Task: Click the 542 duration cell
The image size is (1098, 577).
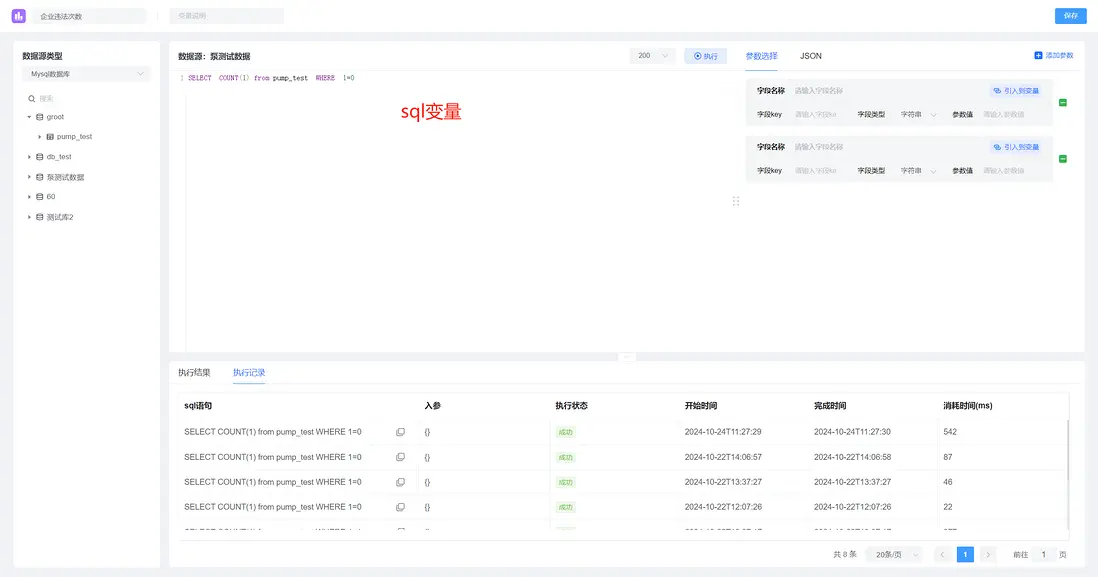Action: click(950, 432)
